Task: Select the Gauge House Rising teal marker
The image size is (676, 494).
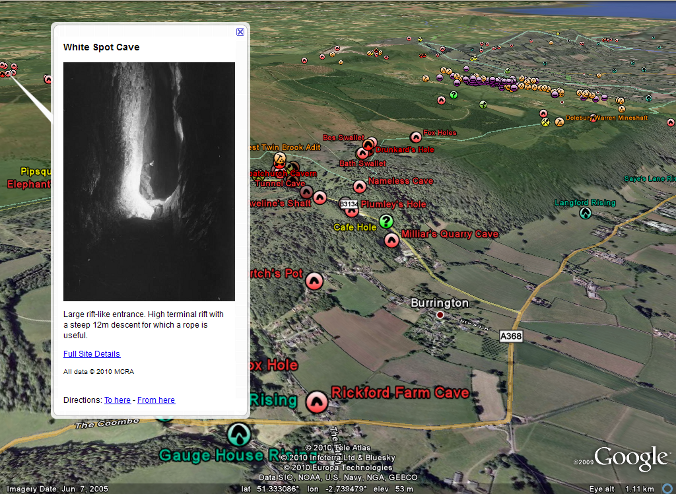Action: pyautogui.click(x=237, y=434)
